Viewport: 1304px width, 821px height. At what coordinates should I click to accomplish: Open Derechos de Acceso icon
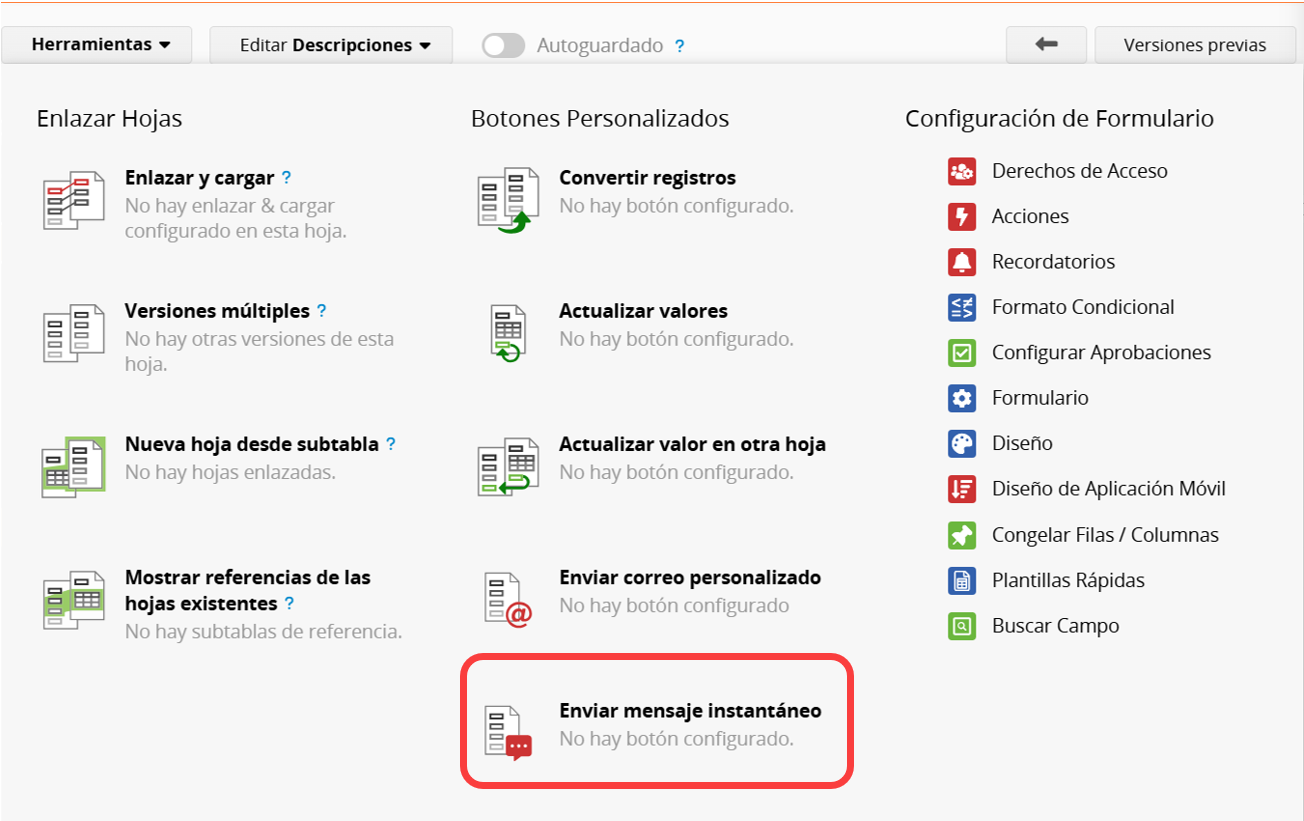coord(961,171)
